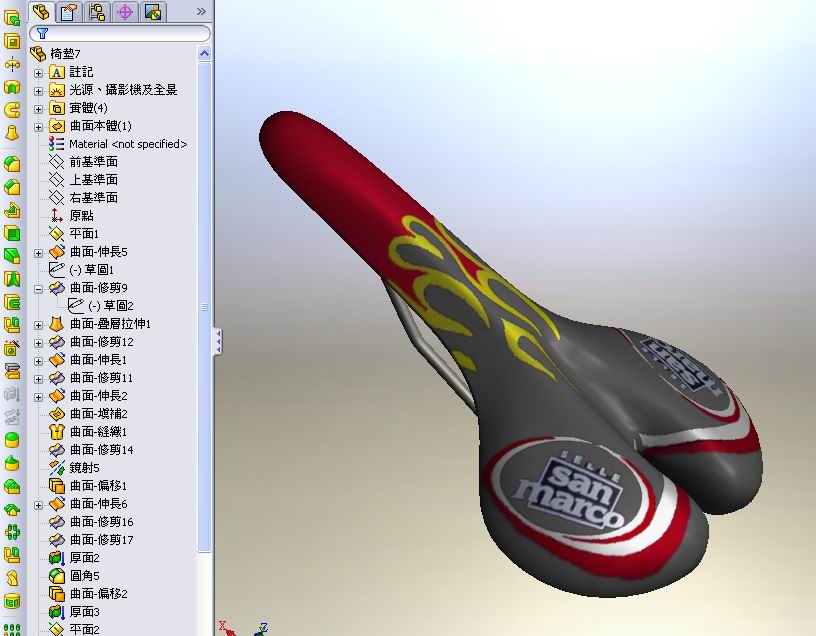Click the Lofted Boss bell-shaped icon
The height and width of the screenshot is (636, 816).
12,133
